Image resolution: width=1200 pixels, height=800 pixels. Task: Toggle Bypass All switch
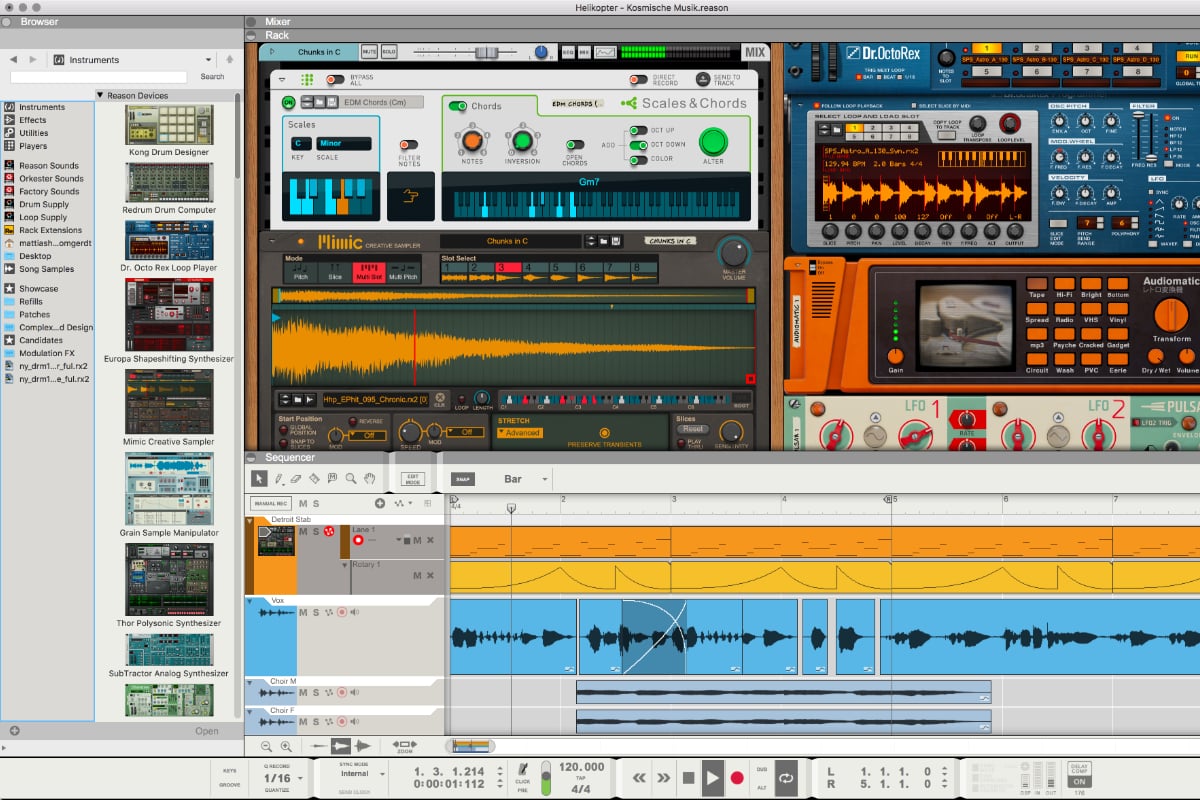[x=335, y=79]
